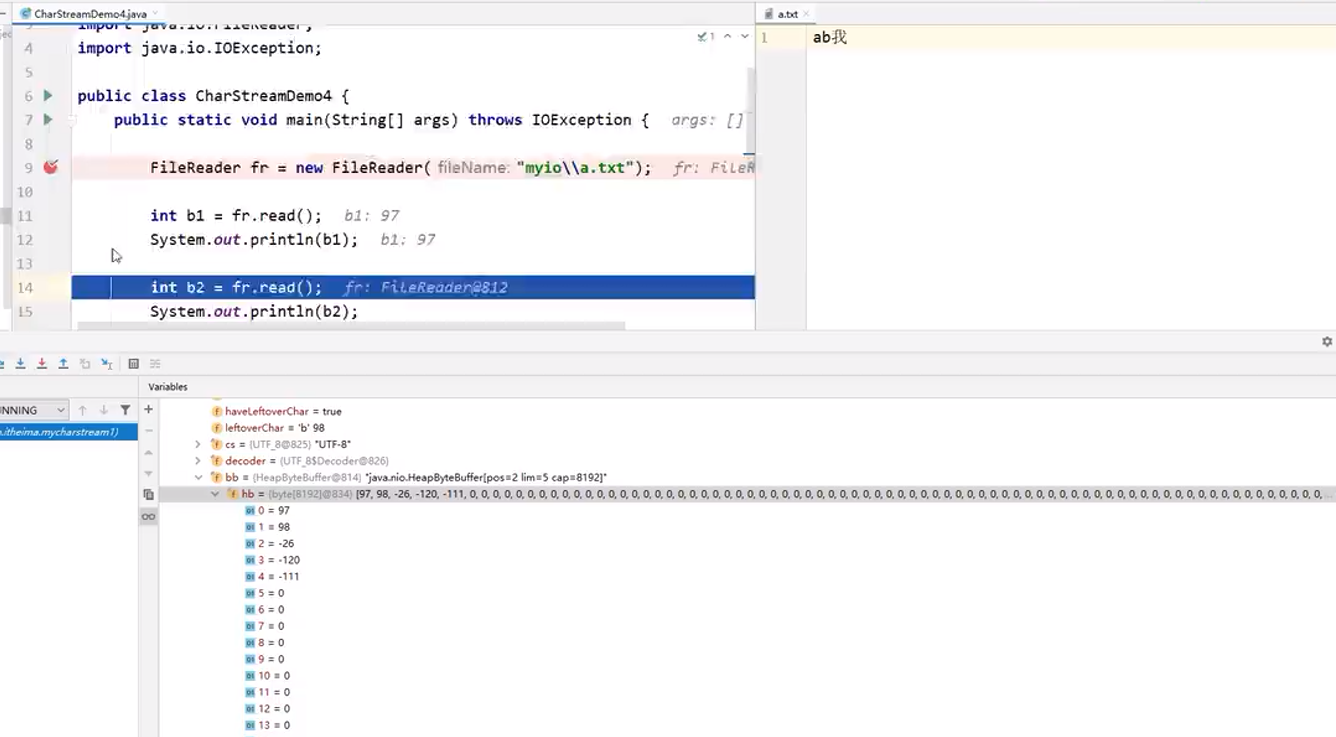
Task: Select array element 13 = 0
Action: [x=267, y=725]
